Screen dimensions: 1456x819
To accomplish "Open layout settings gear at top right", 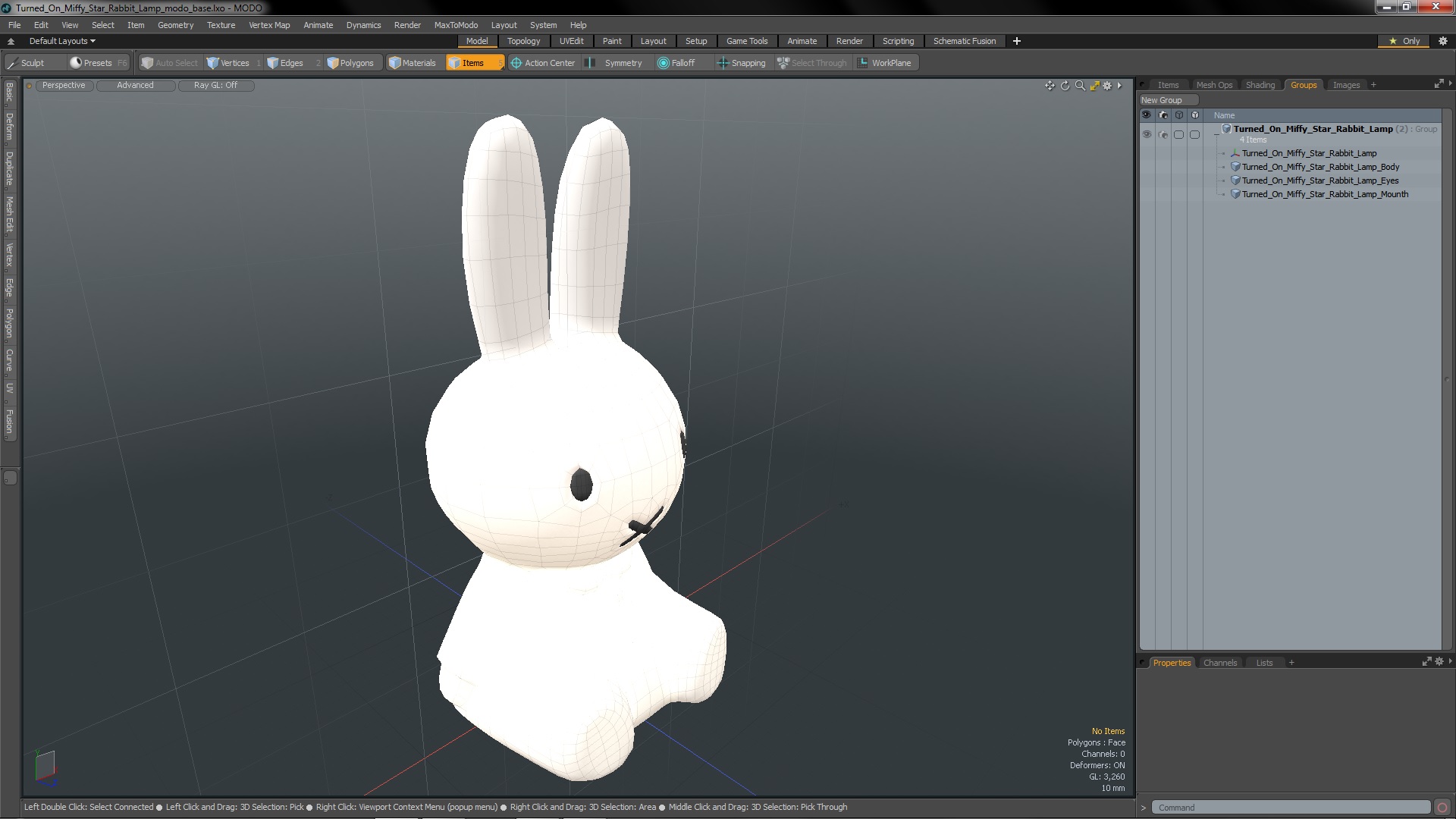I will pos(1442,41).
